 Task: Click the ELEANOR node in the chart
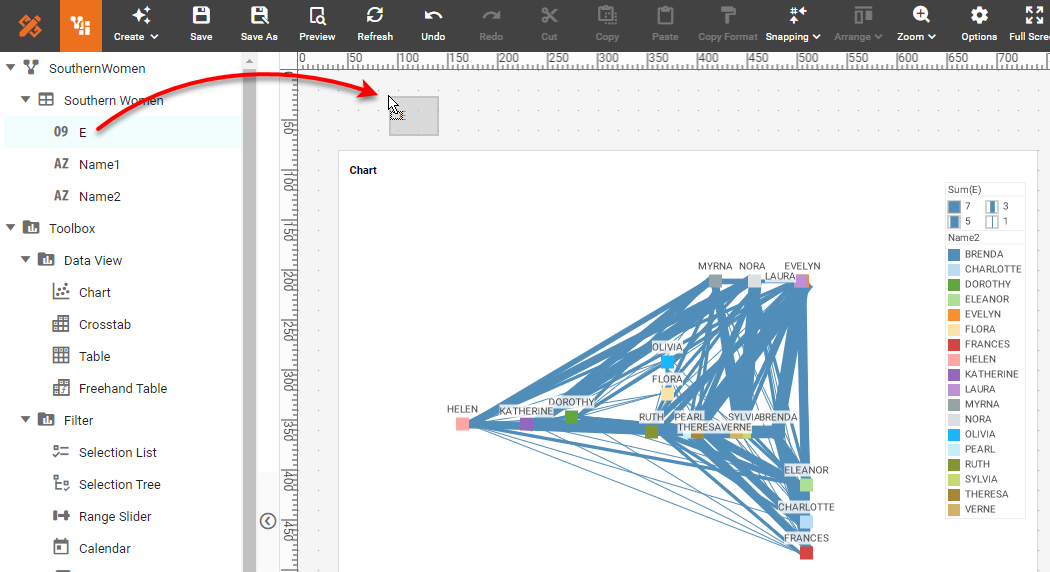pyautogui.click(x=806, y=484)
